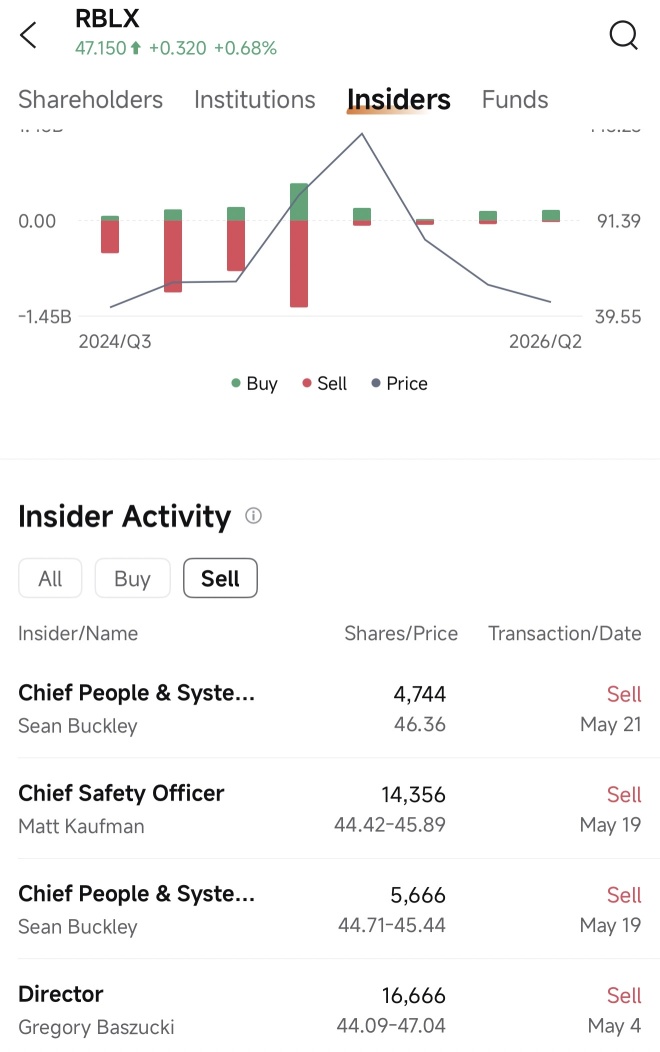Select the All filter

point(50,578)
